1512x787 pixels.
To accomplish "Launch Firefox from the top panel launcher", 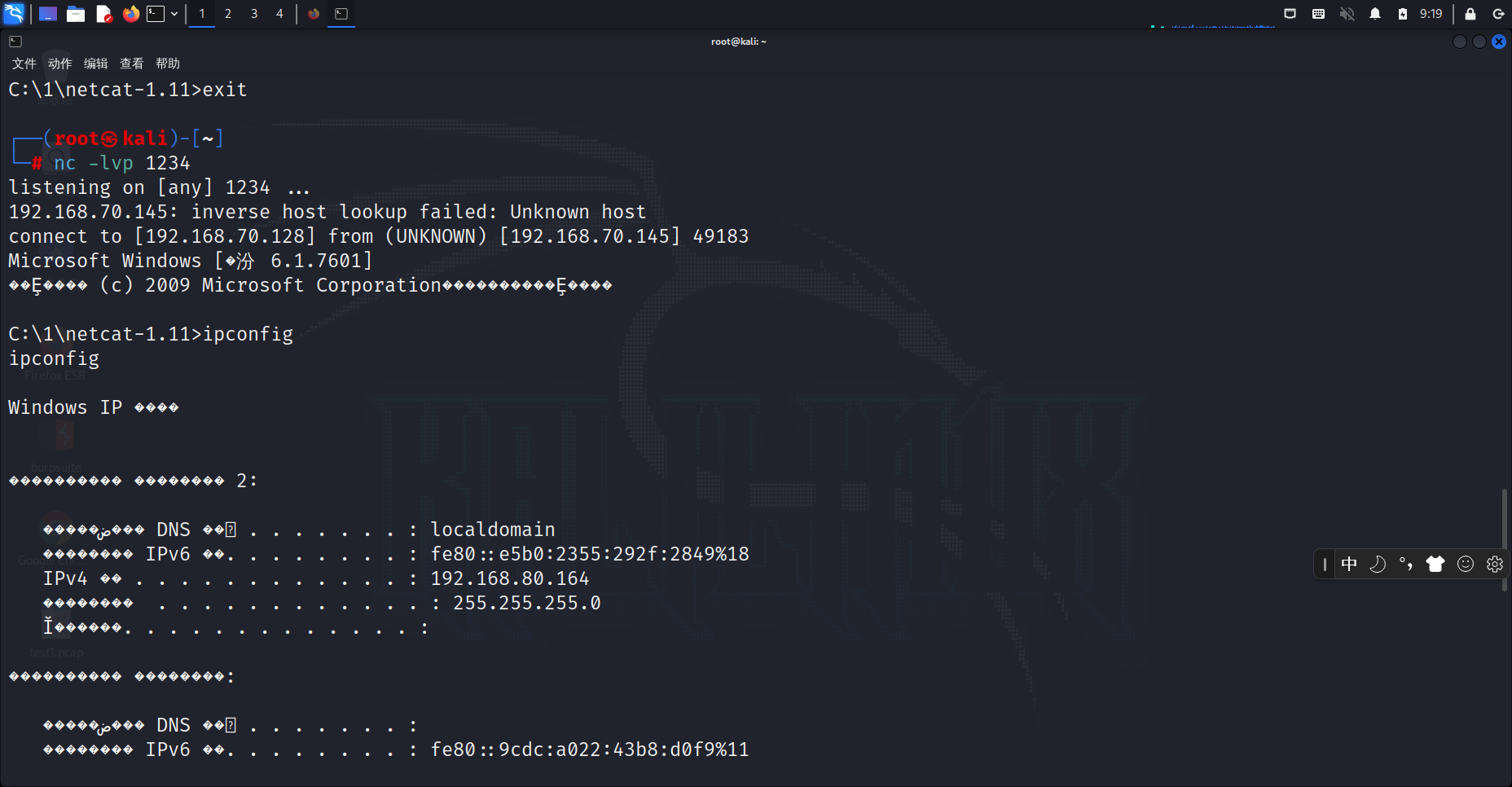I will [x=131, y=14].
